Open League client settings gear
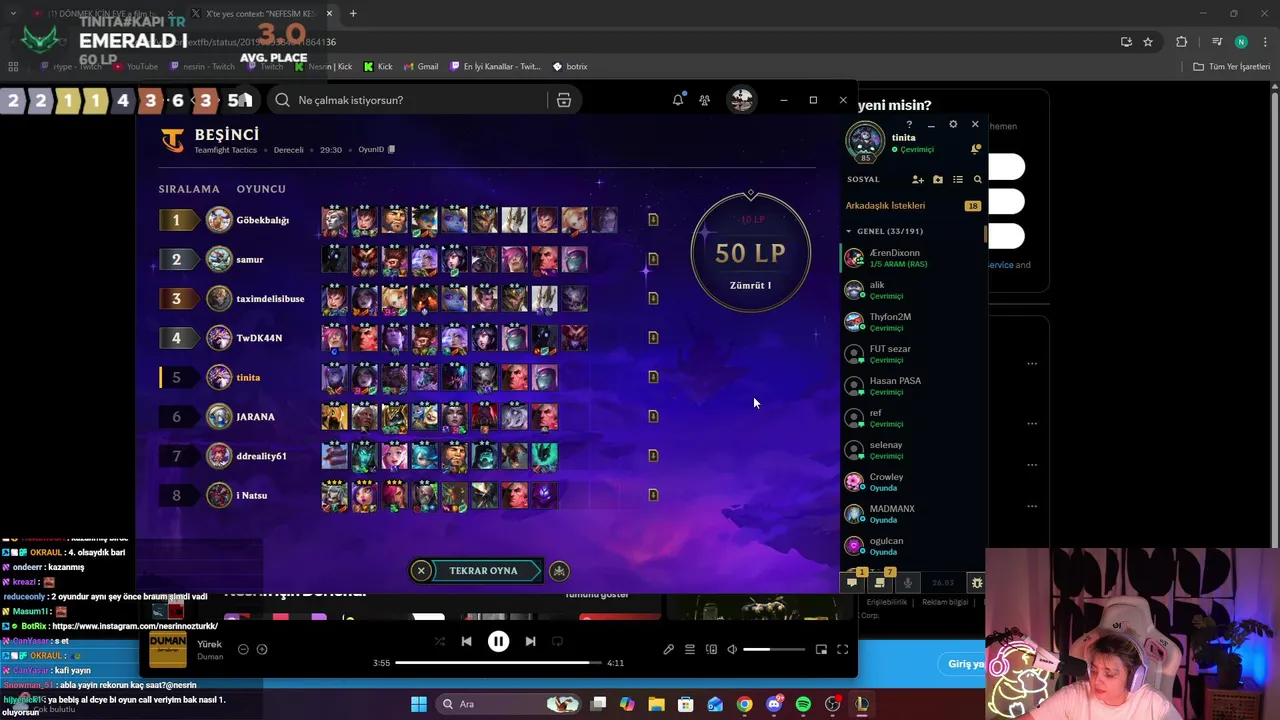 (953, 125)
